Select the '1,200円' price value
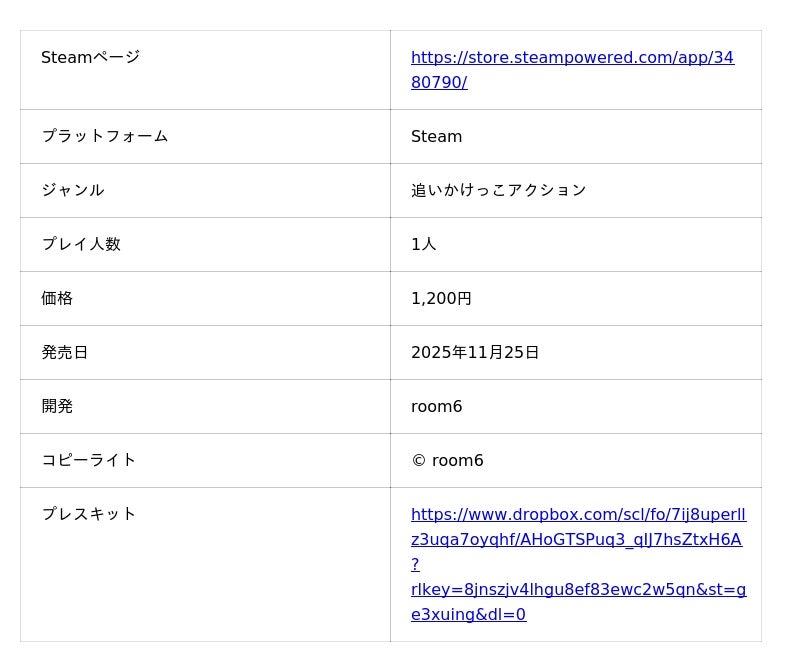The height and width of the screenshot is (672, 800). pyautogui.click(x=441, y=298)
